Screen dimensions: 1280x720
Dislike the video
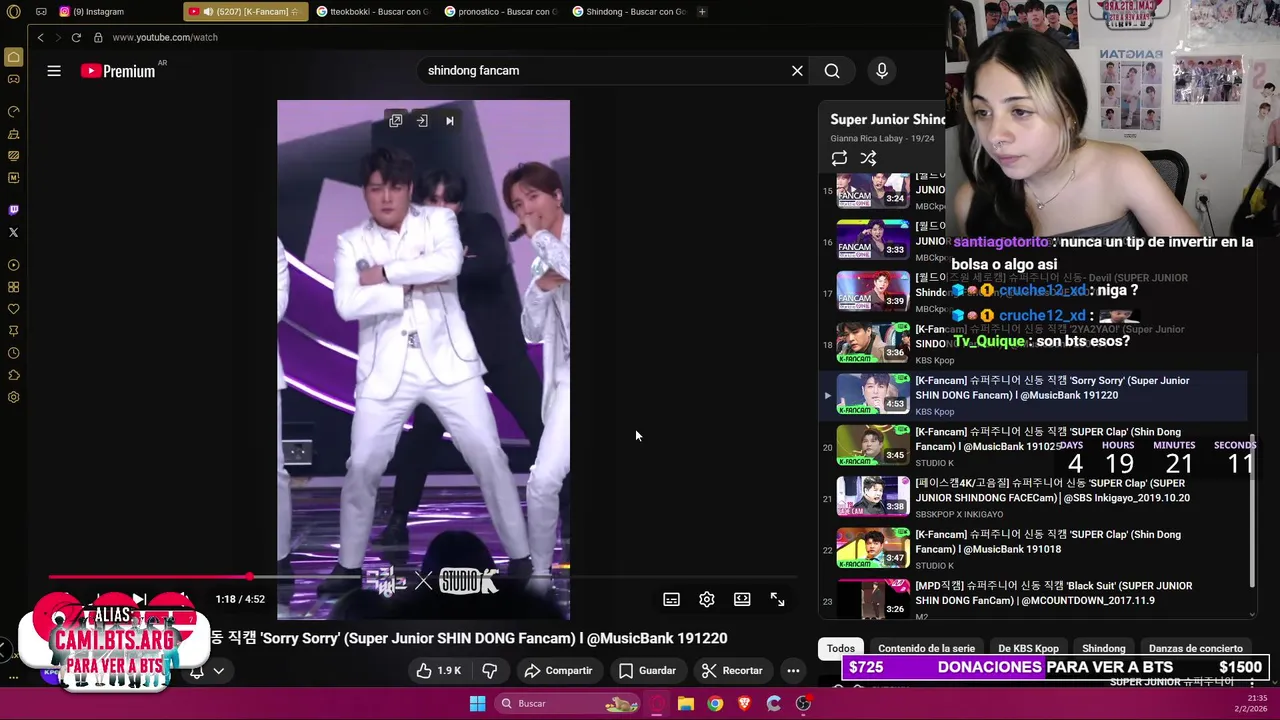click(x=490, y=670)
